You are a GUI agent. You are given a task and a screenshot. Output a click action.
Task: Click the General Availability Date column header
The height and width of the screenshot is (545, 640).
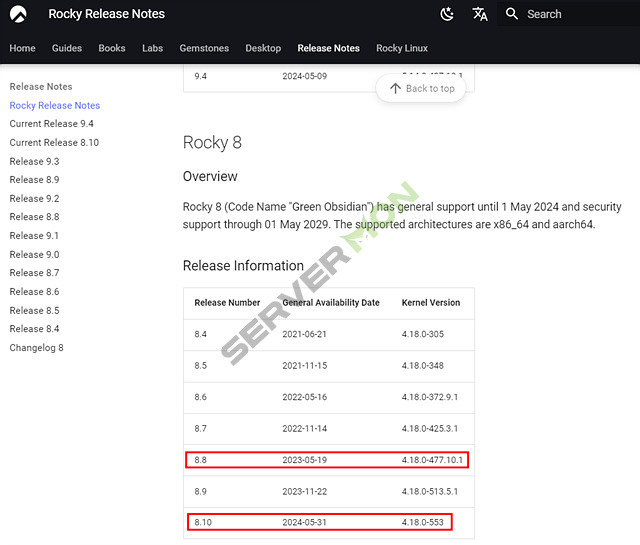pos(331,303)
